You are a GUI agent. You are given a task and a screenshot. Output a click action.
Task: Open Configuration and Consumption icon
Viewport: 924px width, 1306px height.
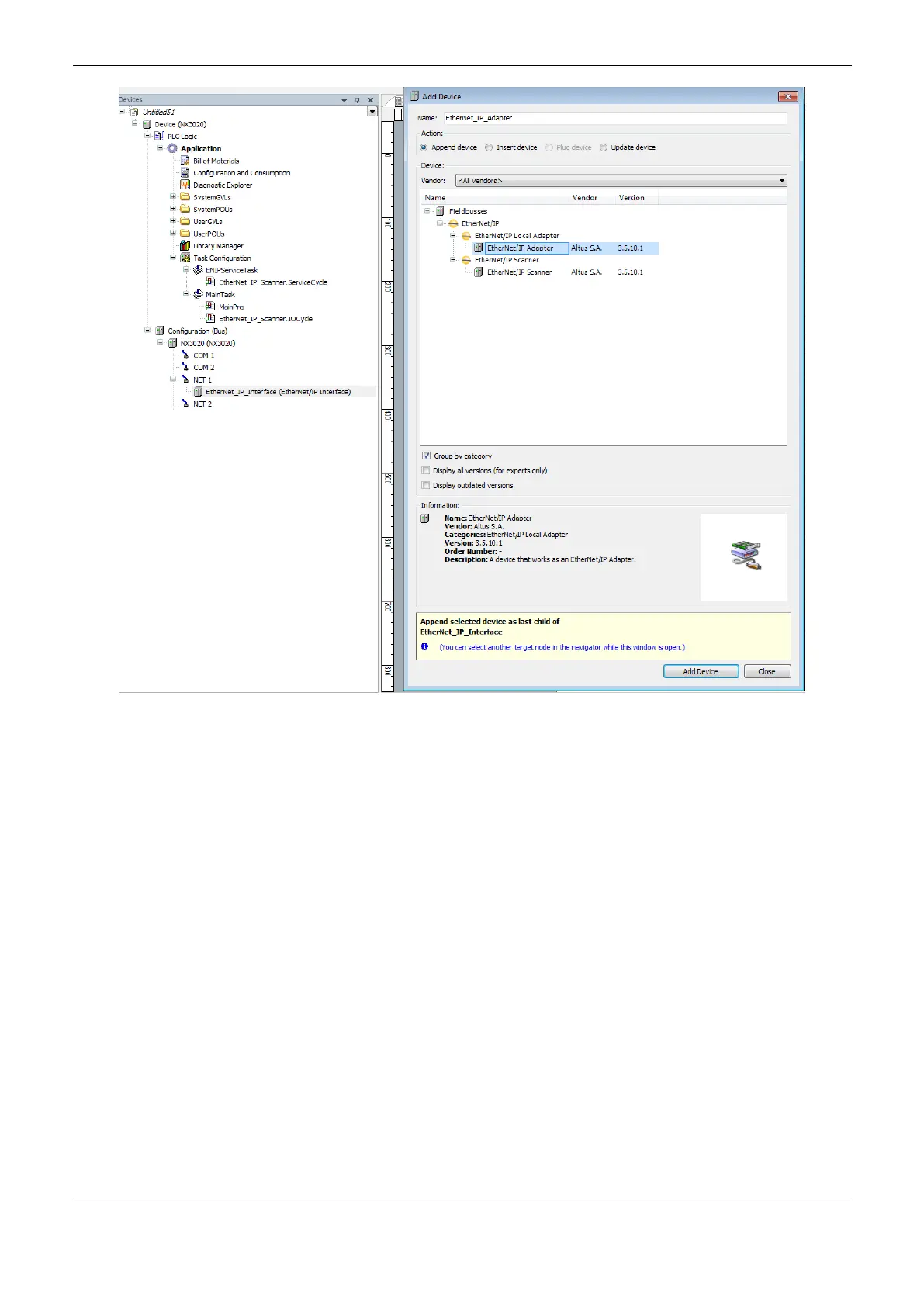[185, 172]
